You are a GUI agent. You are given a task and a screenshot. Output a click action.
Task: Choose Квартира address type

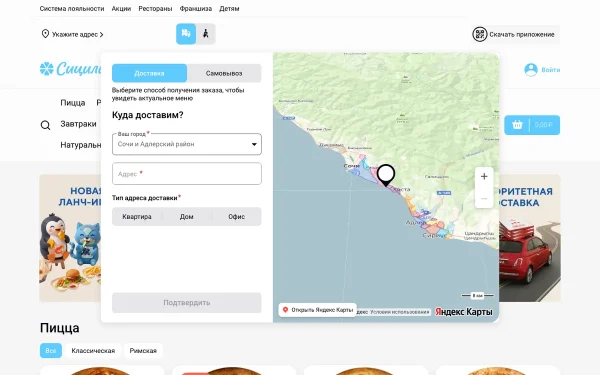137,217
